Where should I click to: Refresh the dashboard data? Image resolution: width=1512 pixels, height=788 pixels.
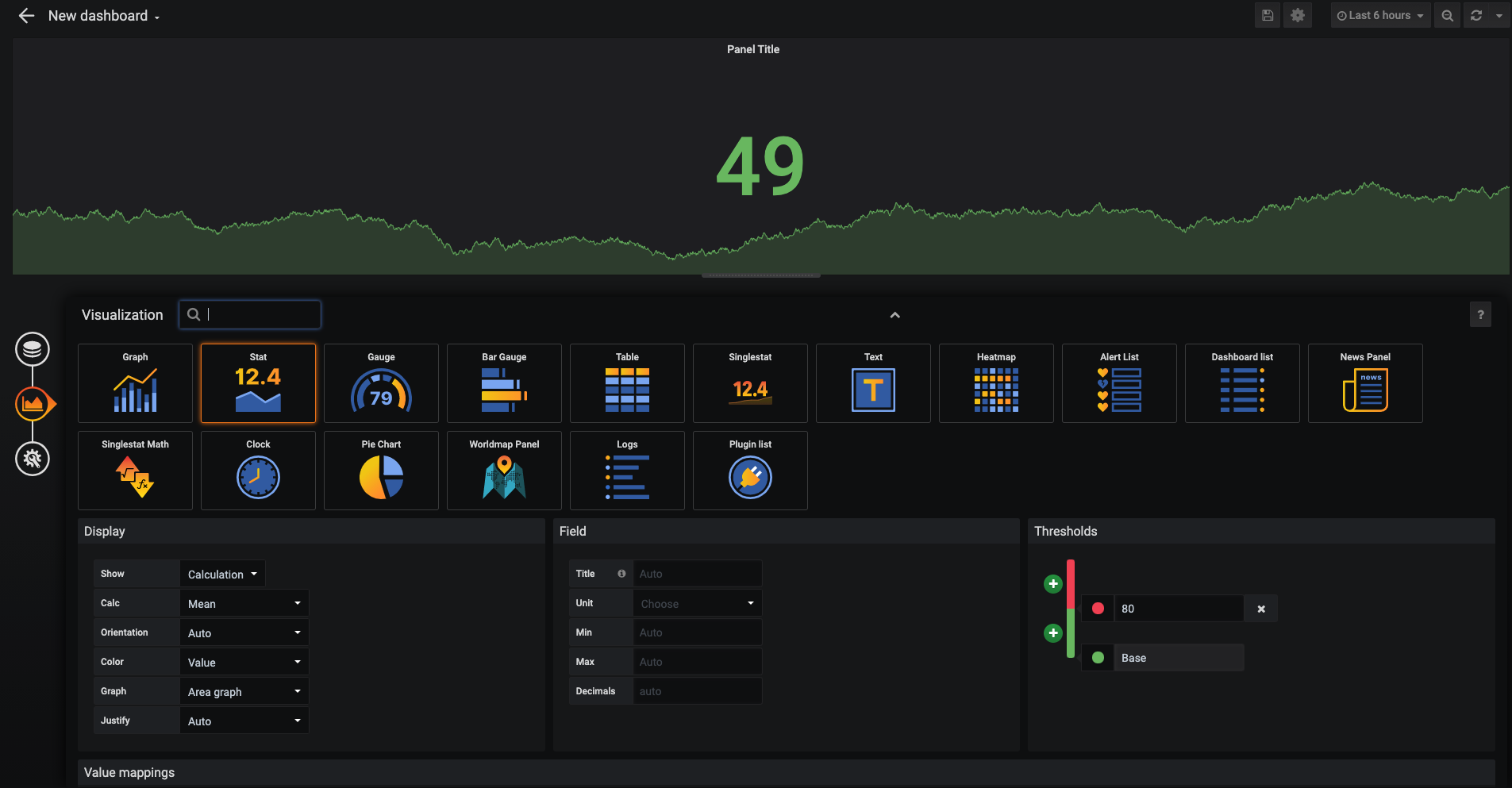(1476, 14)
